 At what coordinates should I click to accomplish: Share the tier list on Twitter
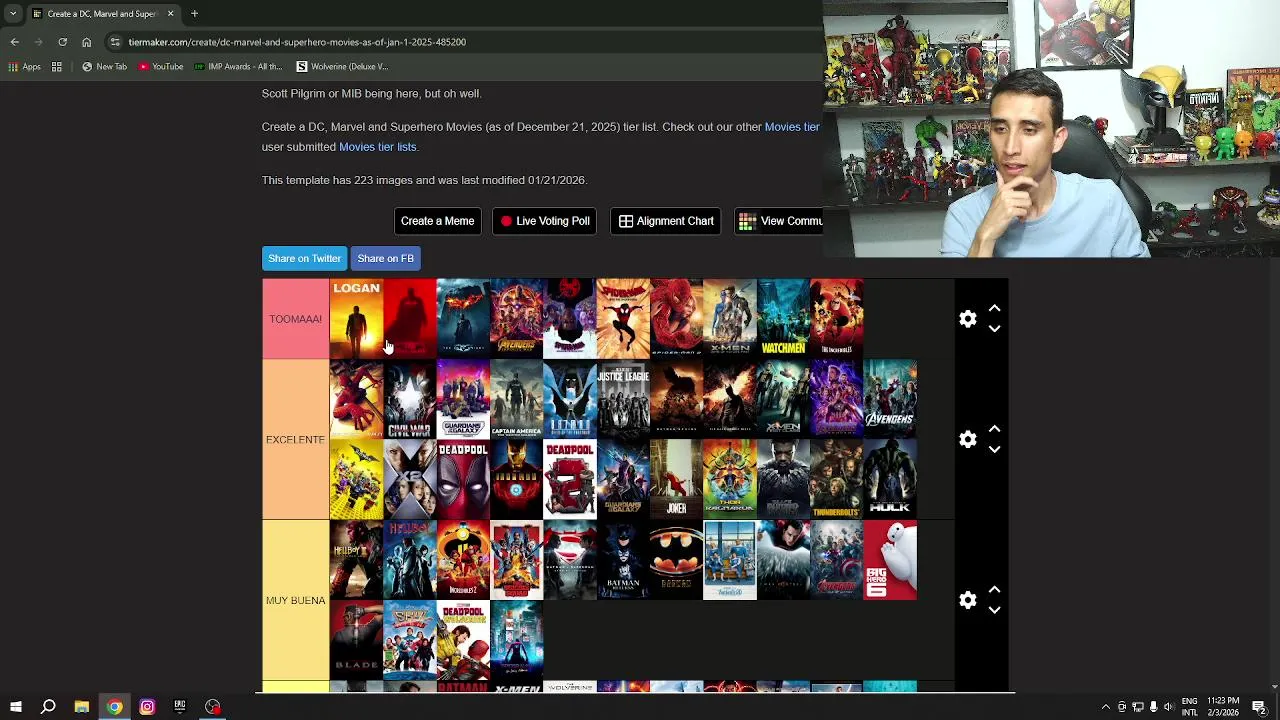pyautogui.click(x=305, y=258)
